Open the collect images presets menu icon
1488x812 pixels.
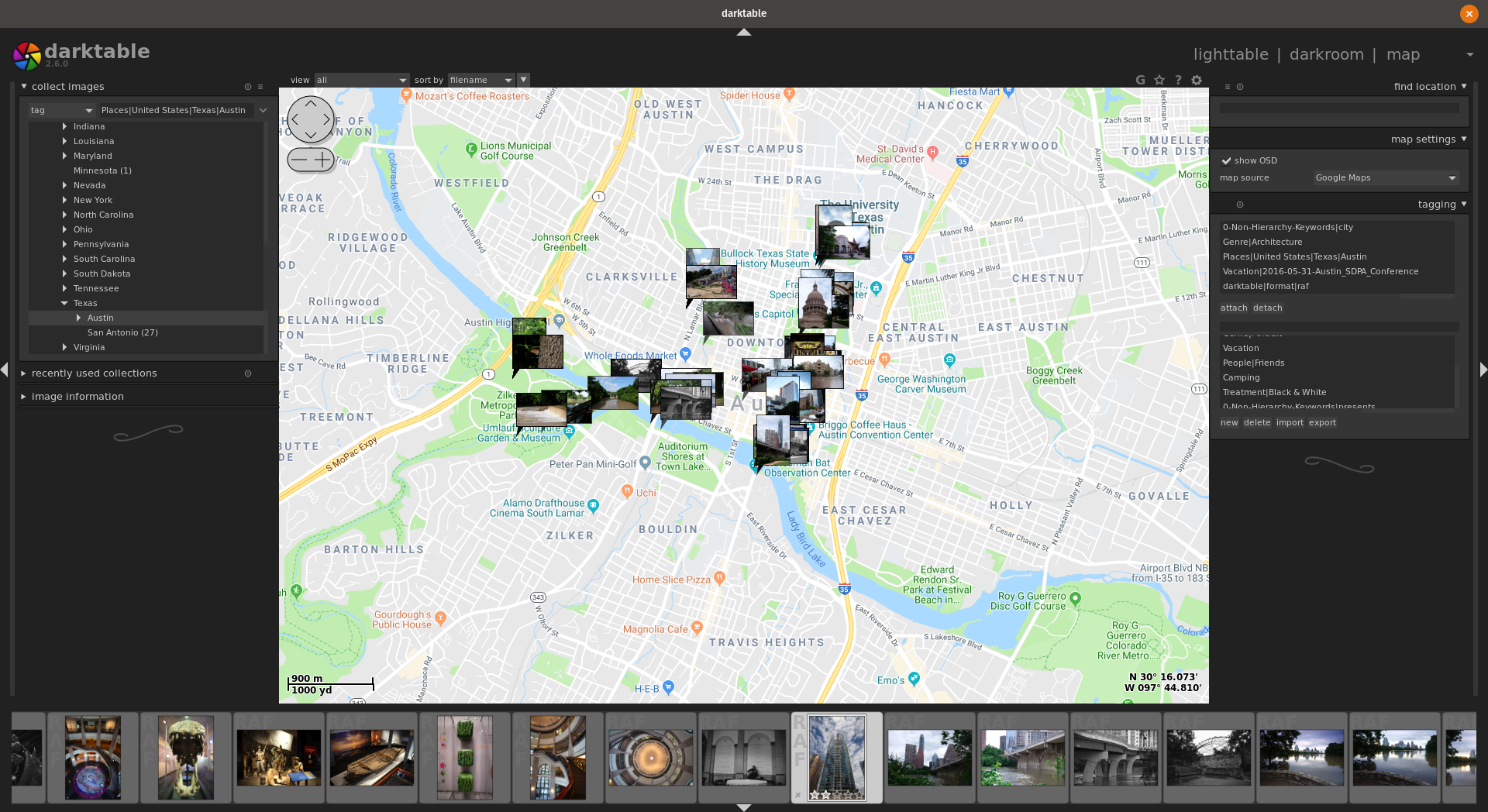click(260, 87)
